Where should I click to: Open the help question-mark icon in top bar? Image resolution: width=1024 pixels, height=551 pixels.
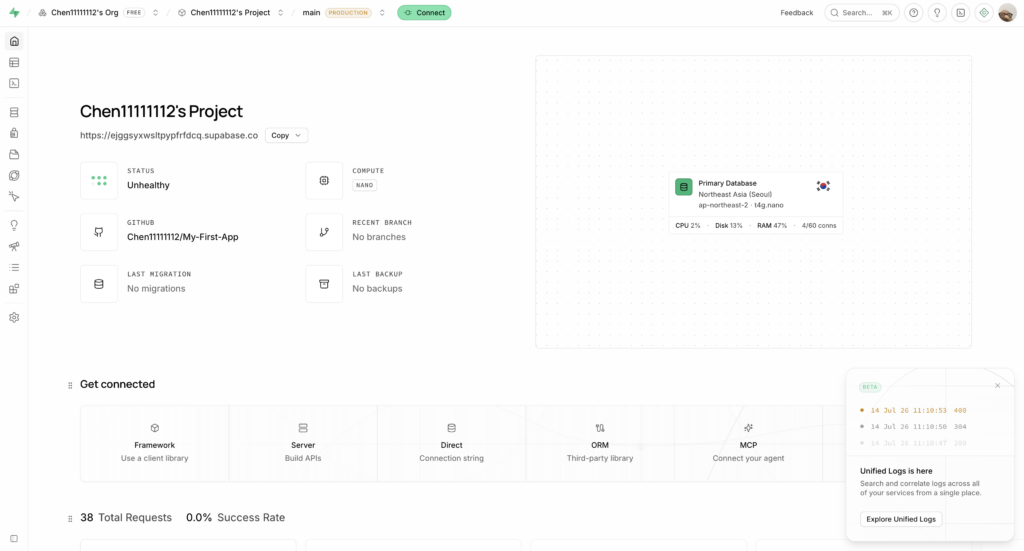[914, 12]
